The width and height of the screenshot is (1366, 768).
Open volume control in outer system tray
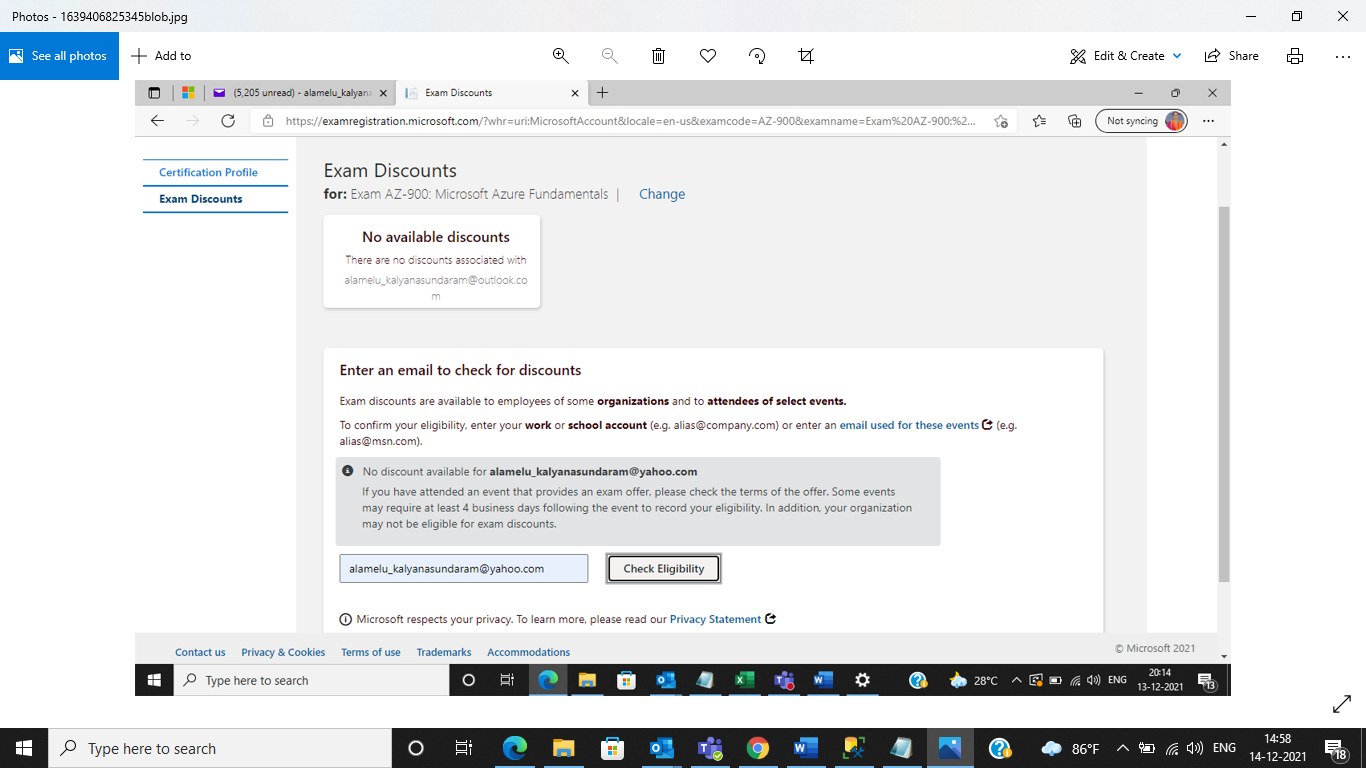(1194, 748)
